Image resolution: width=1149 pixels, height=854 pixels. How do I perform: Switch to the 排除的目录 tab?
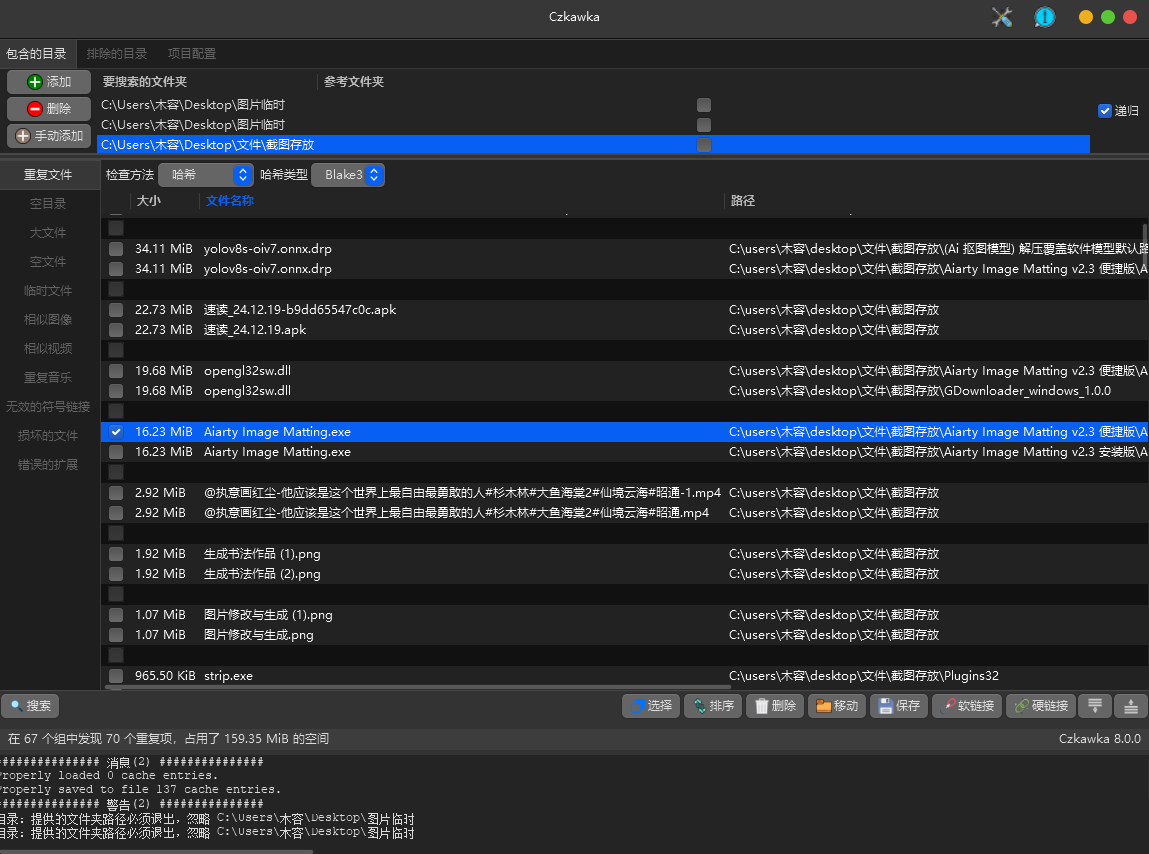click(x=117, y=54)
